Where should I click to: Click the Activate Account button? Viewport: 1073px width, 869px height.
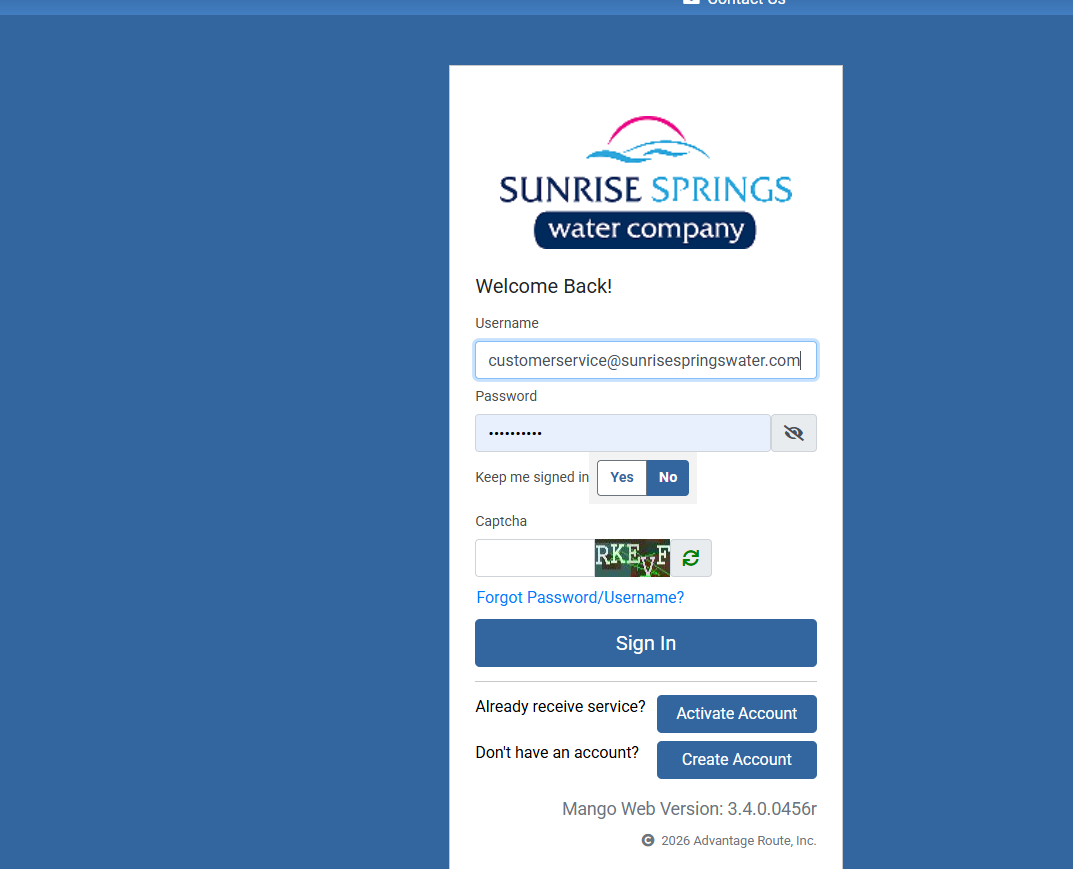pos(736,714)
